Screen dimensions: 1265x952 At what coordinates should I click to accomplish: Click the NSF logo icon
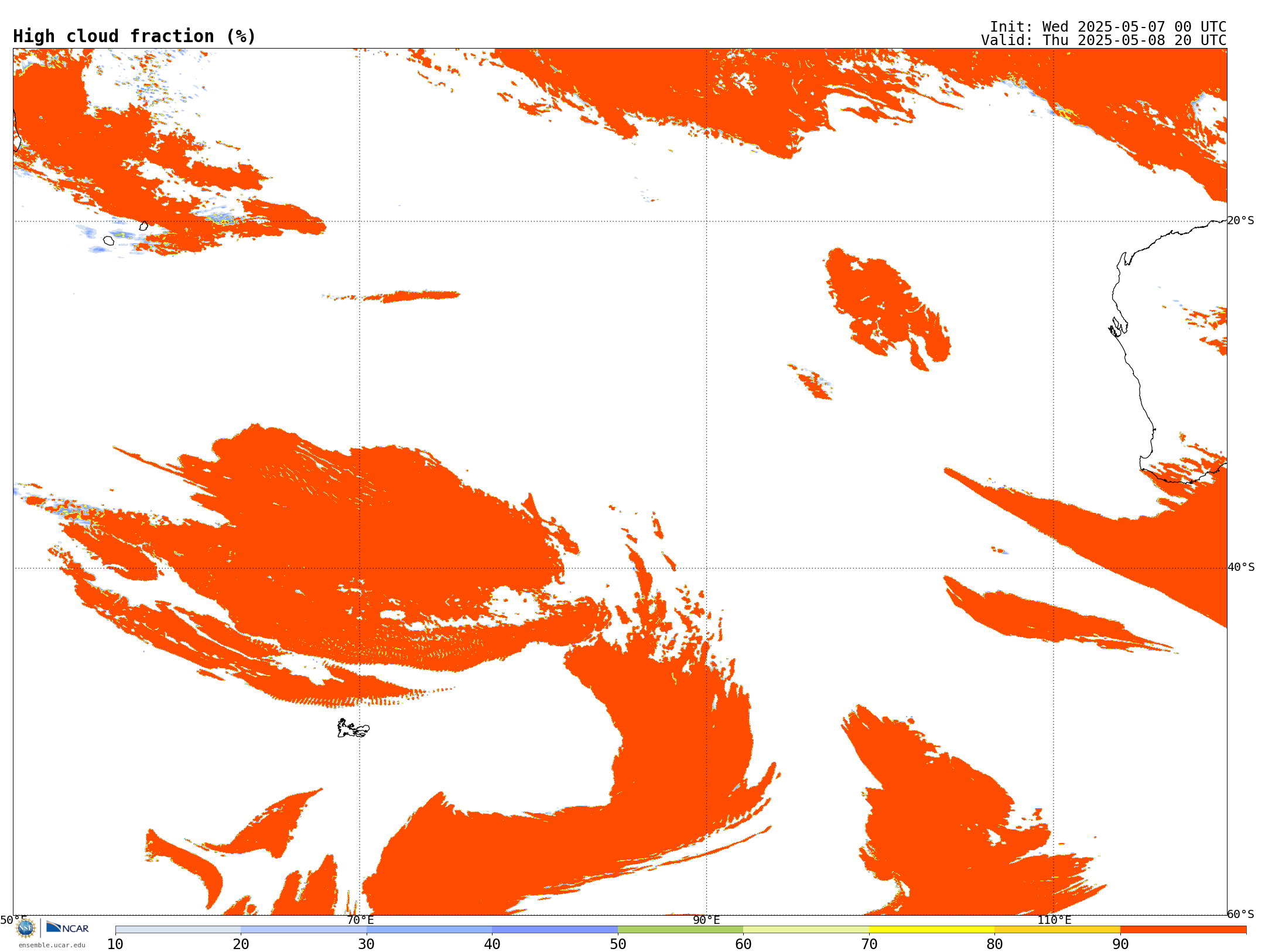tap(26, 928)
